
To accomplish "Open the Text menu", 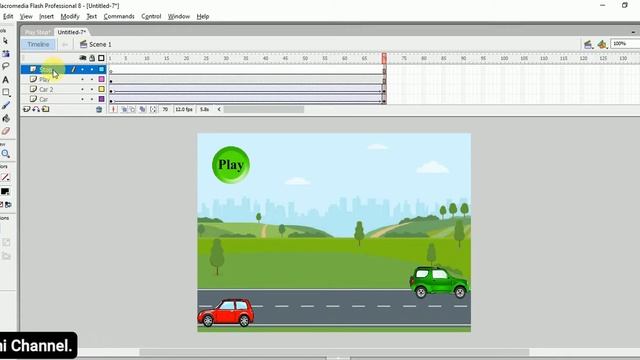I will (x=91, y=16).
